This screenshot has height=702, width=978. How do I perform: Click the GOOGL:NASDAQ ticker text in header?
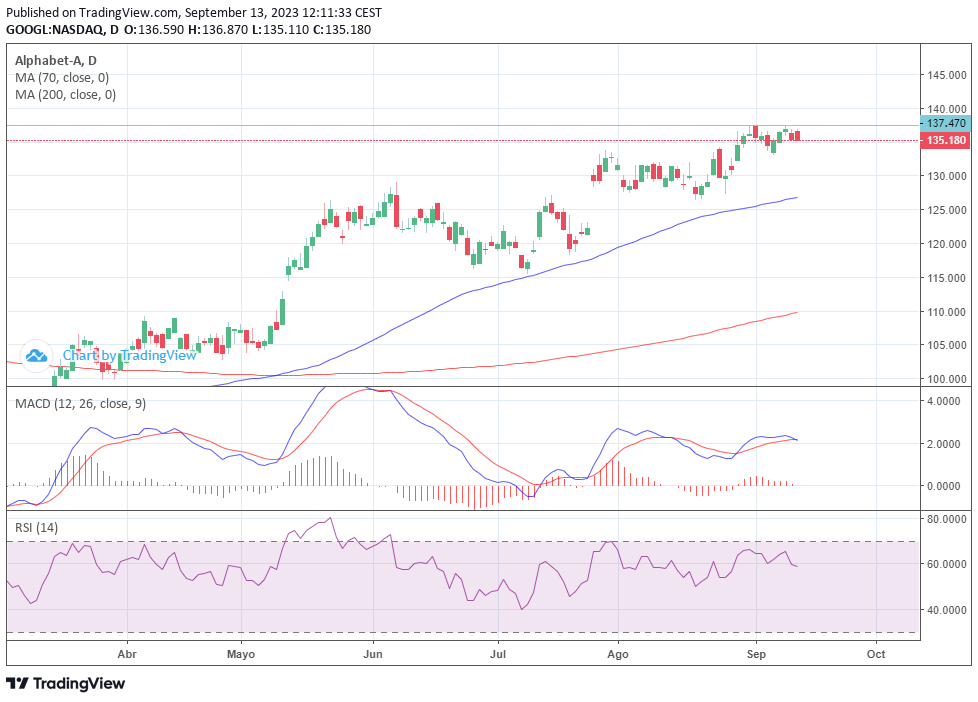pos(56,30)
